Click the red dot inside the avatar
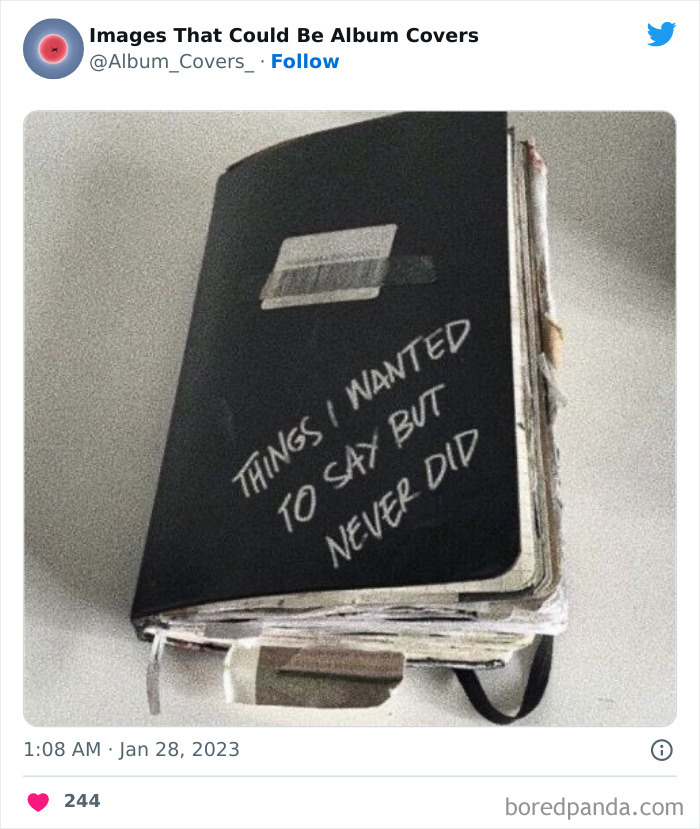This screenshot has width=700, height=829. [53, 49]
